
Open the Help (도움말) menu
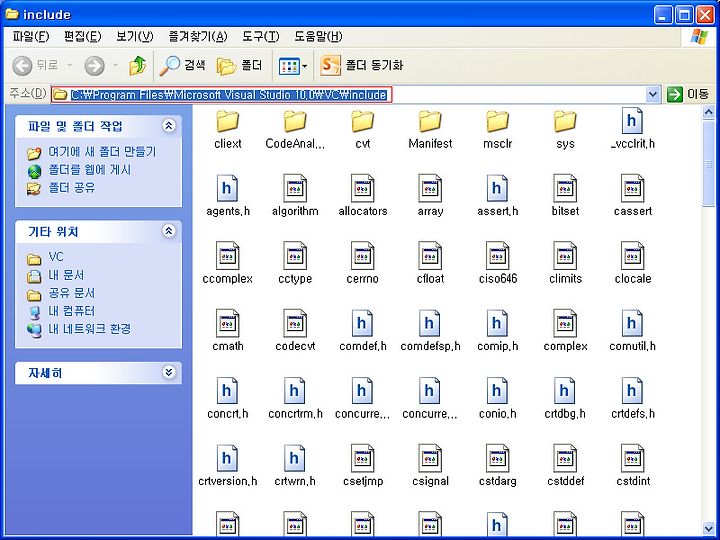pyautogui.click(x=318, y=36)
